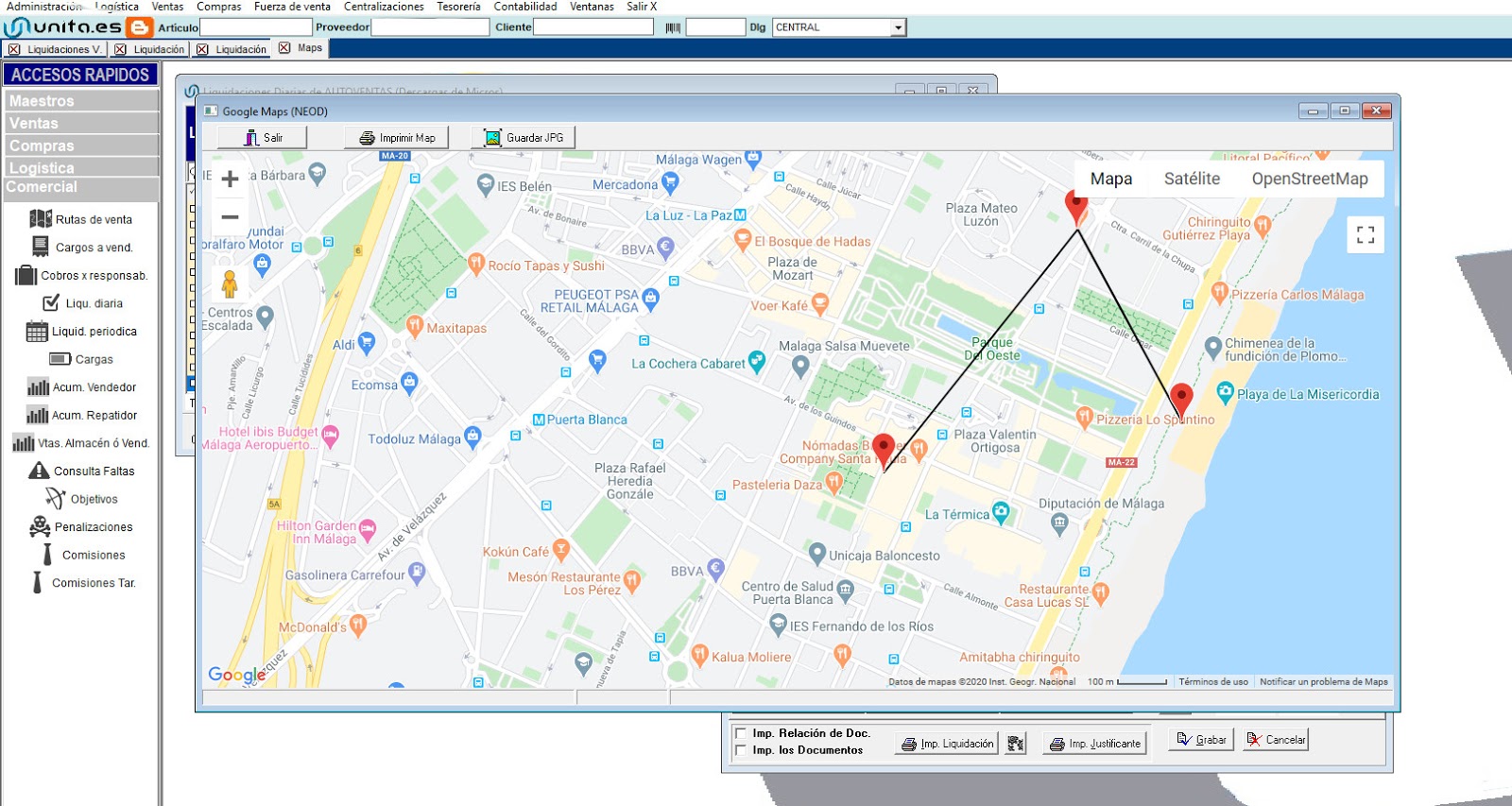Click Imp. Justificante print button
The image size is (1512, 806).
1094,744
